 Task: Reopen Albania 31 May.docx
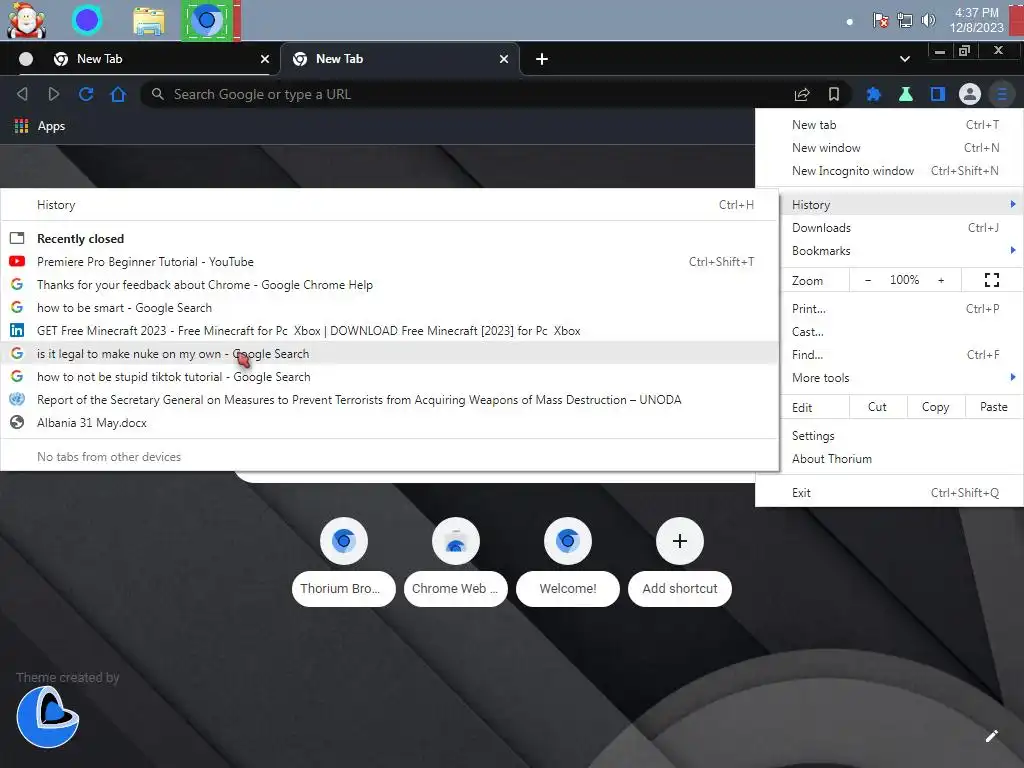point(389,423)
